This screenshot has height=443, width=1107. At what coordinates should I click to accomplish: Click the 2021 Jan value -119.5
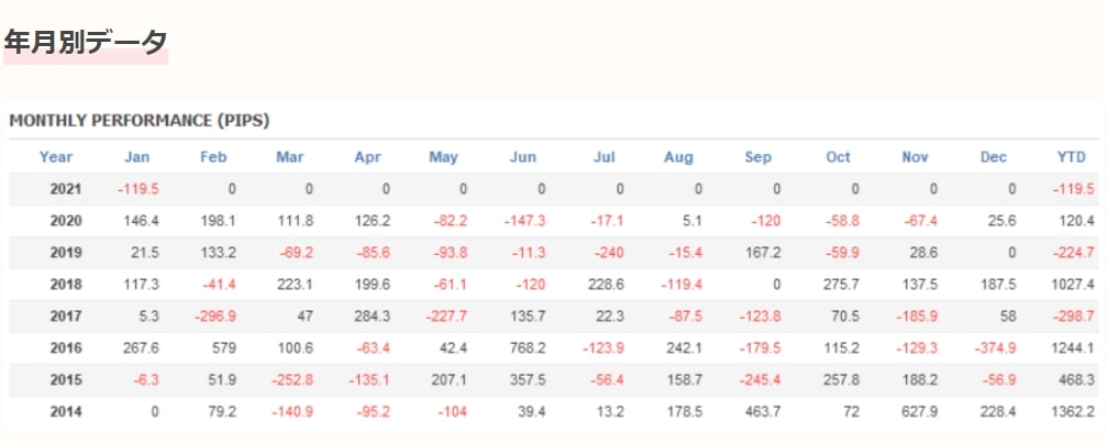140,188
